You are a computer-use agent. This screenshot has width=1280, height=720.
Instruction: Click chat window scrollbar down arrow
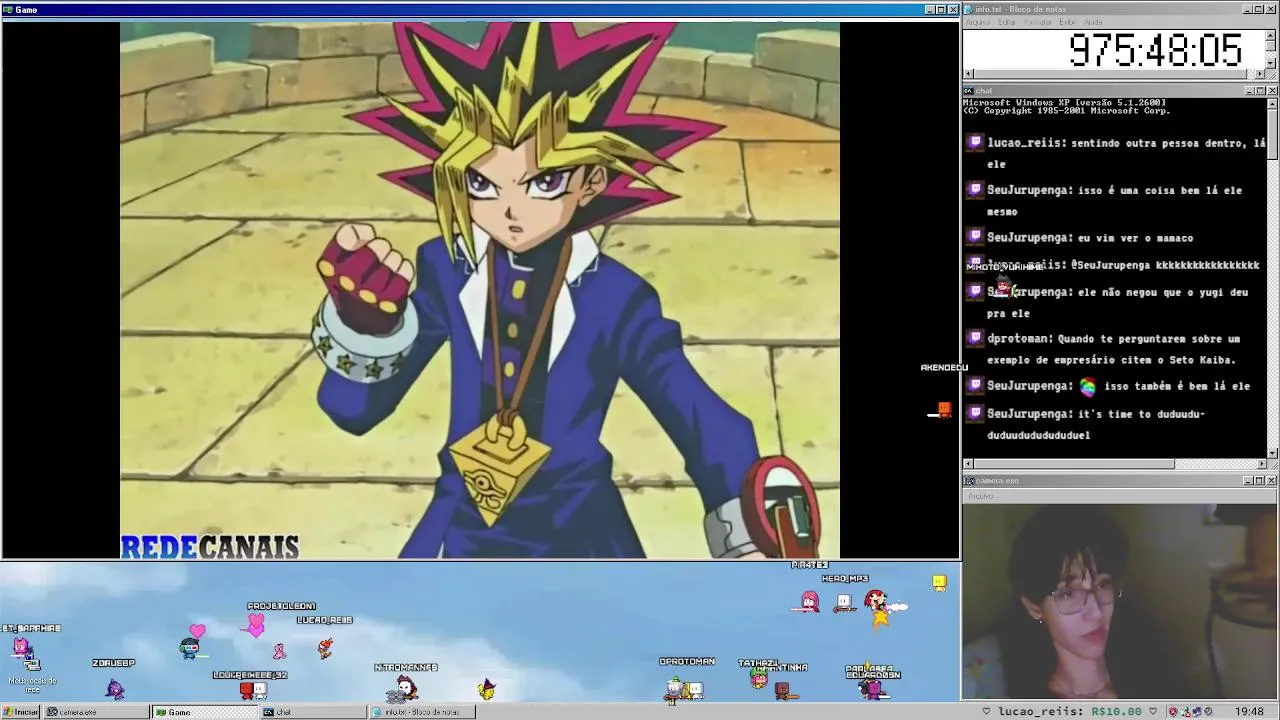coord(1272,453)
